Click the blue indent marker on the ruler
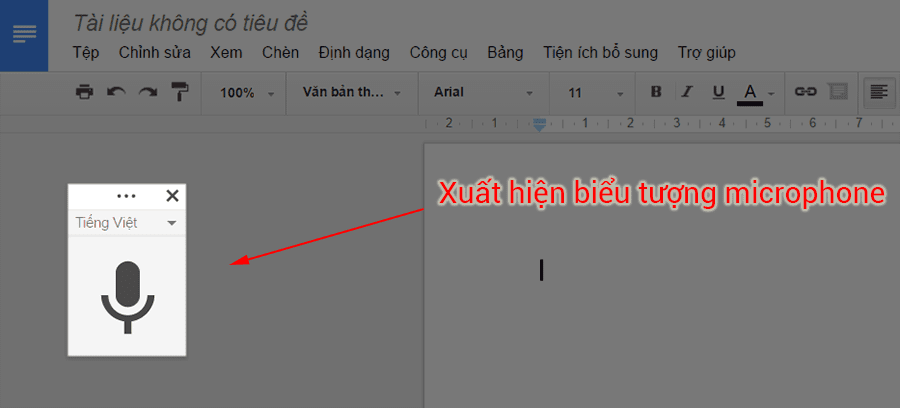The image size is (900, 408). [539, 125]
